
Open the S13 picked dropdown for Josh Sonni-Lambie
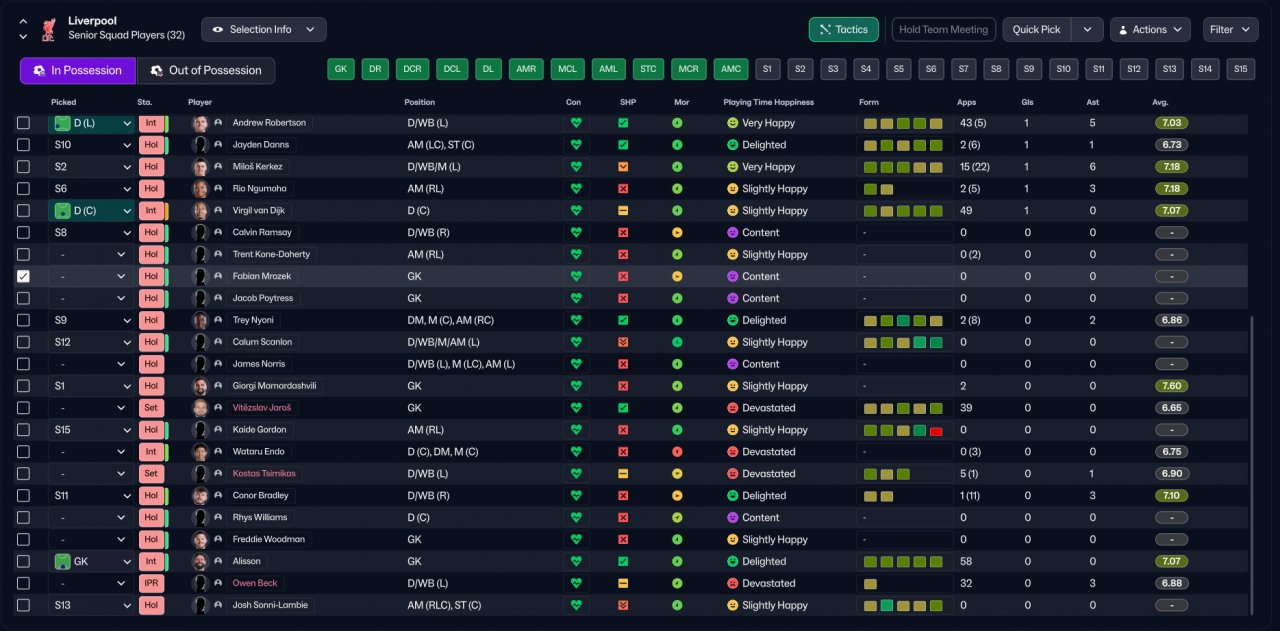[91, 606]
